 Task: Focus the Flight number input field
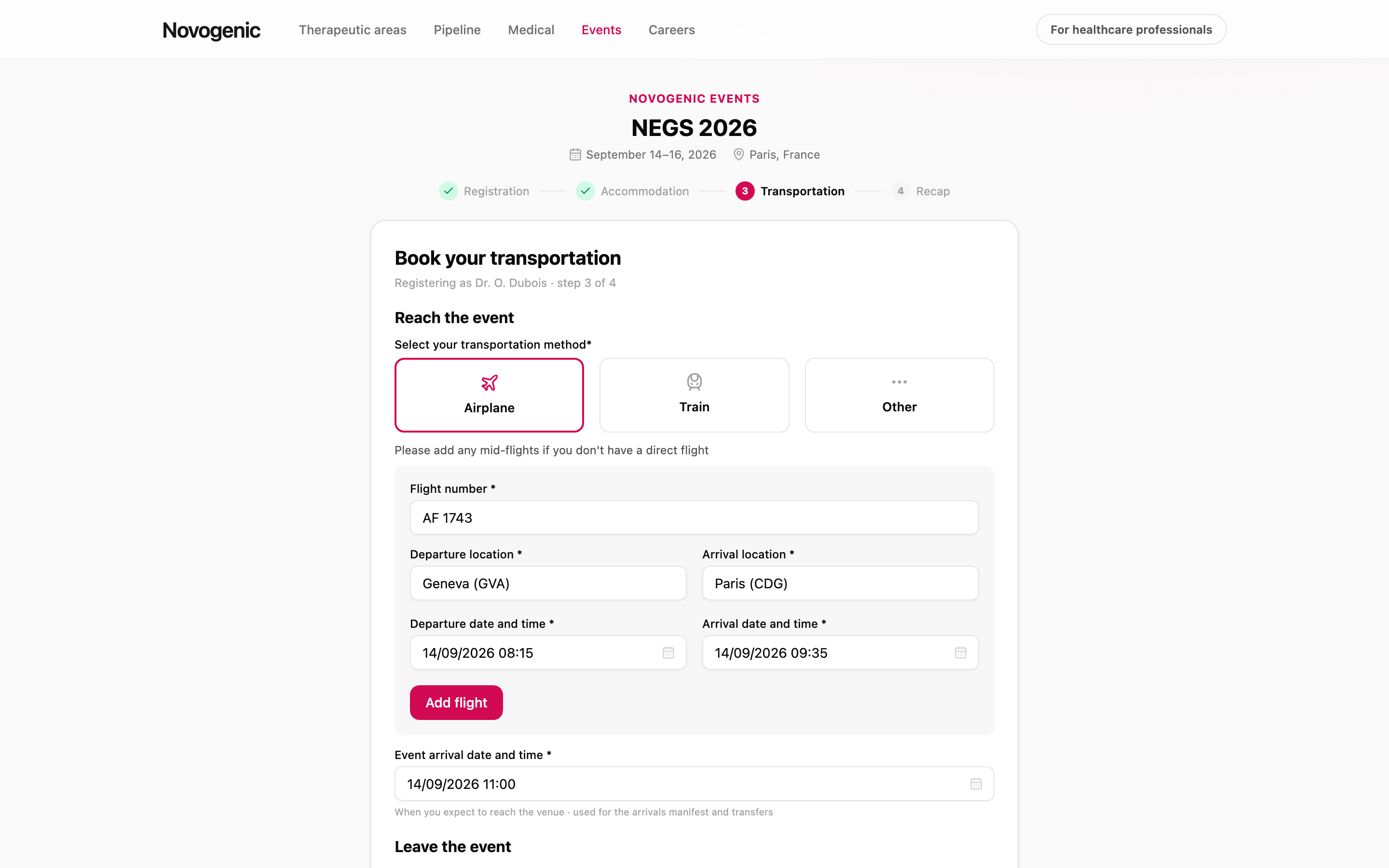(694, 517)
